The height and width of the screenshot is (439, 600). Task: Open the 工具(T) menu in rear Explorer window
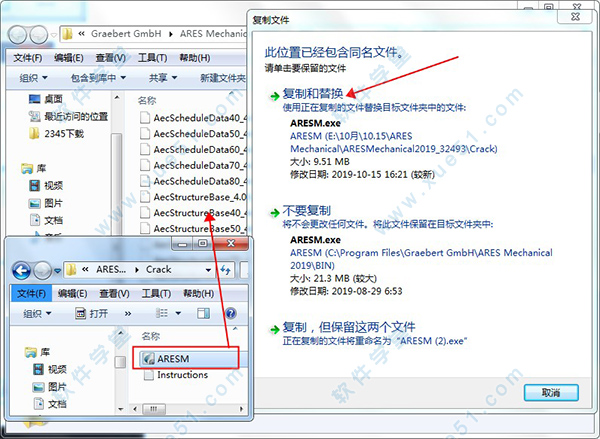152,57
